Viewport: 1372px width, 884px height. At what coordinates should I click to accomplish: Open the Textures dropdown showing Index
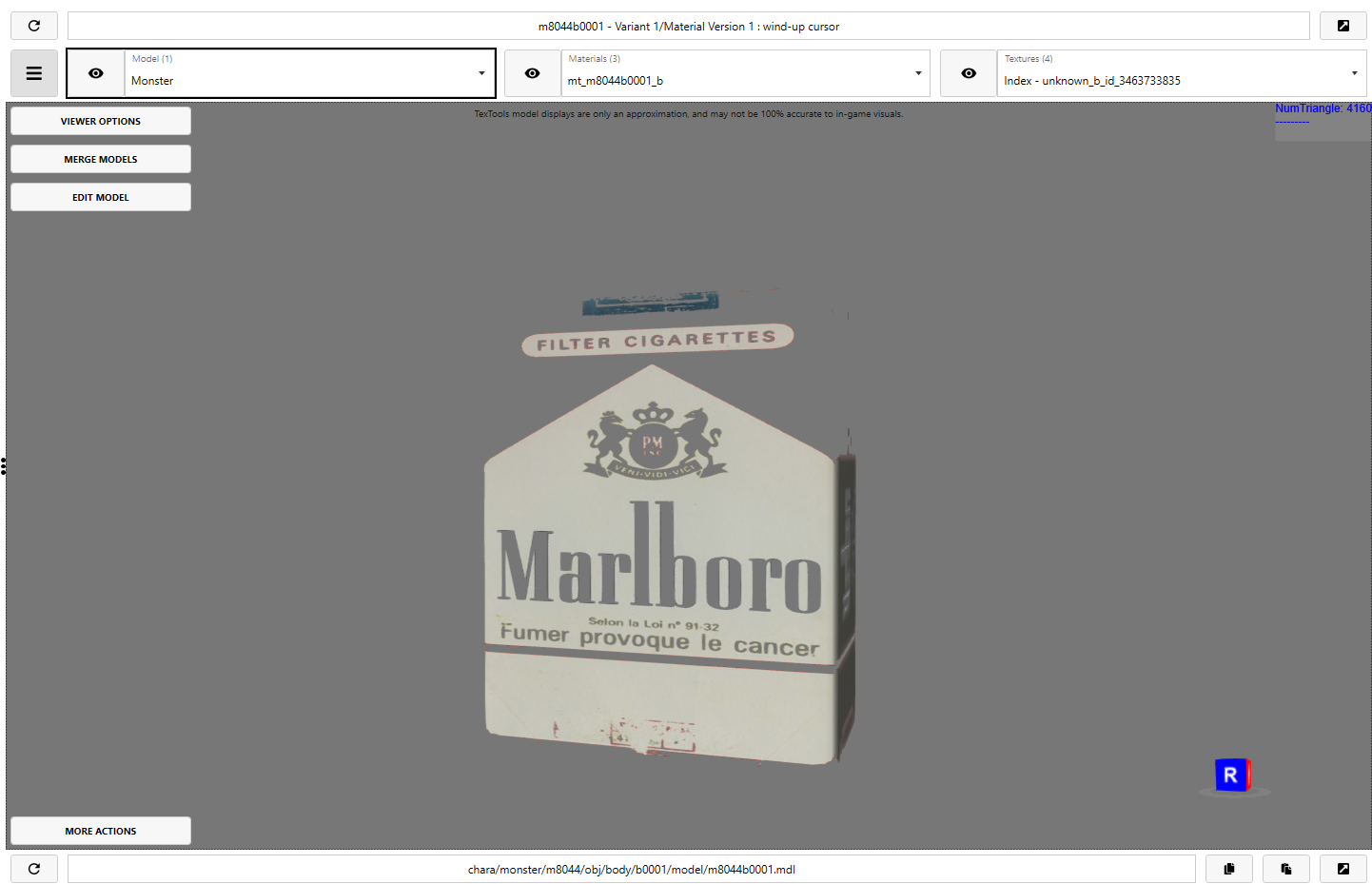[x=1182, y=73]
